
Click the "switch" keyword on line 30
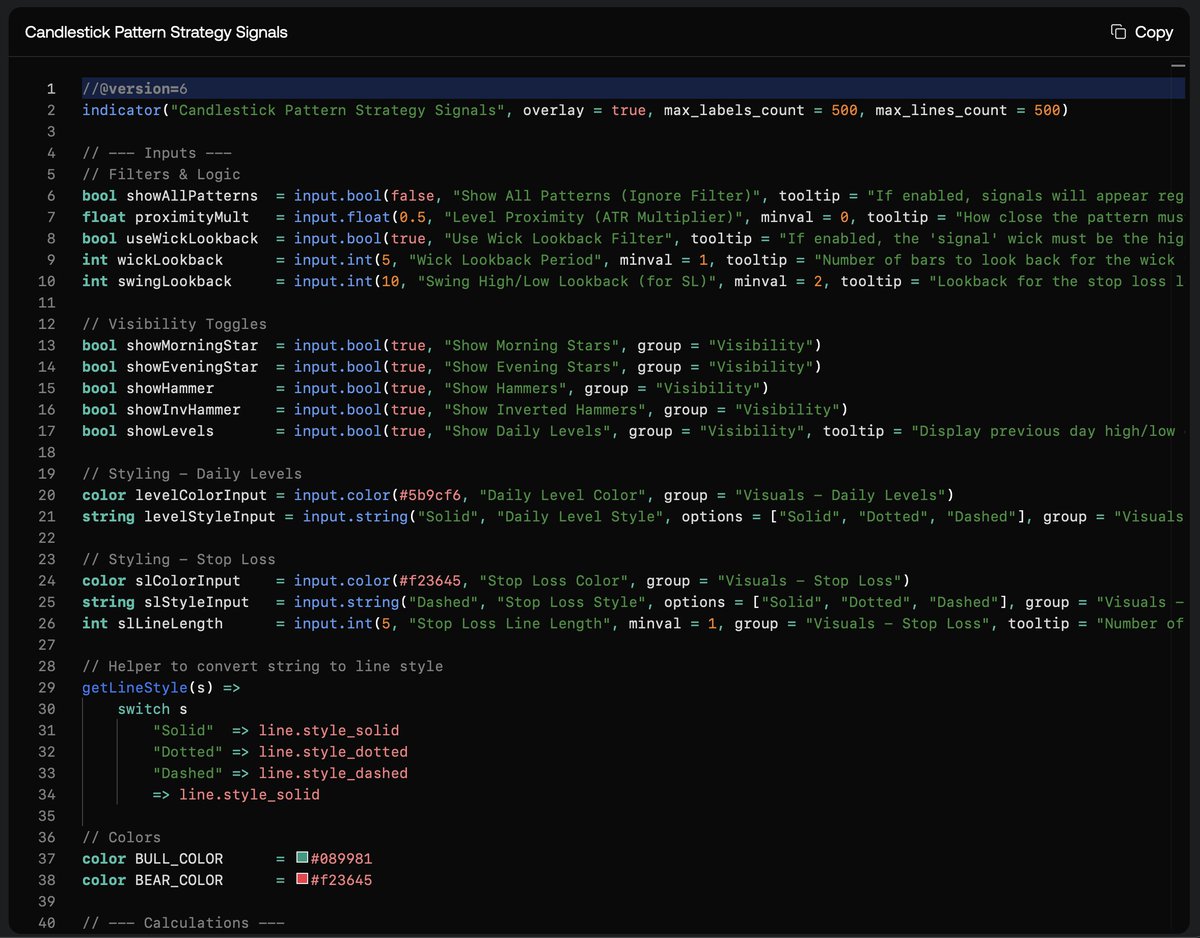click(144, 709)
